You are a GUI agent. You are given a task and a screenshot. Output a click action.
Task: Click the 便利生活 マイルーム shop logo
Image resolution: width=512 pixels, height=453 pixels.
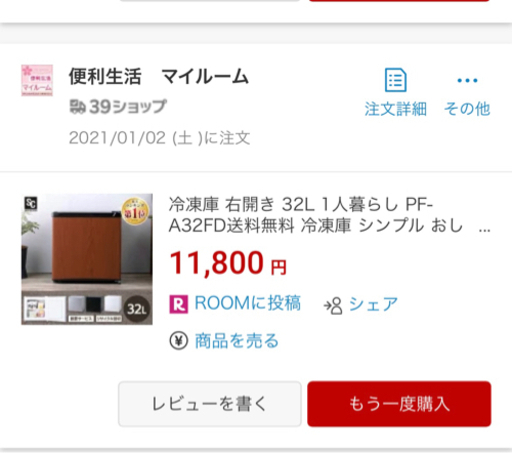pos(37,80)
